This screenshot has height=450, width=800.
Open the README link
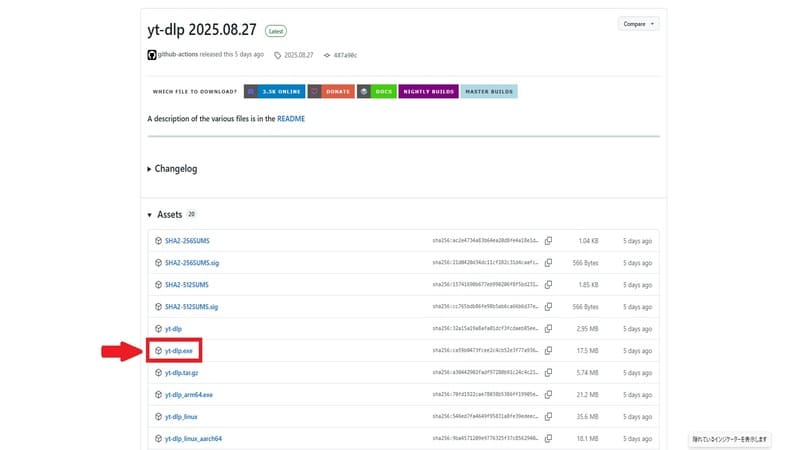tap(291, 118)
